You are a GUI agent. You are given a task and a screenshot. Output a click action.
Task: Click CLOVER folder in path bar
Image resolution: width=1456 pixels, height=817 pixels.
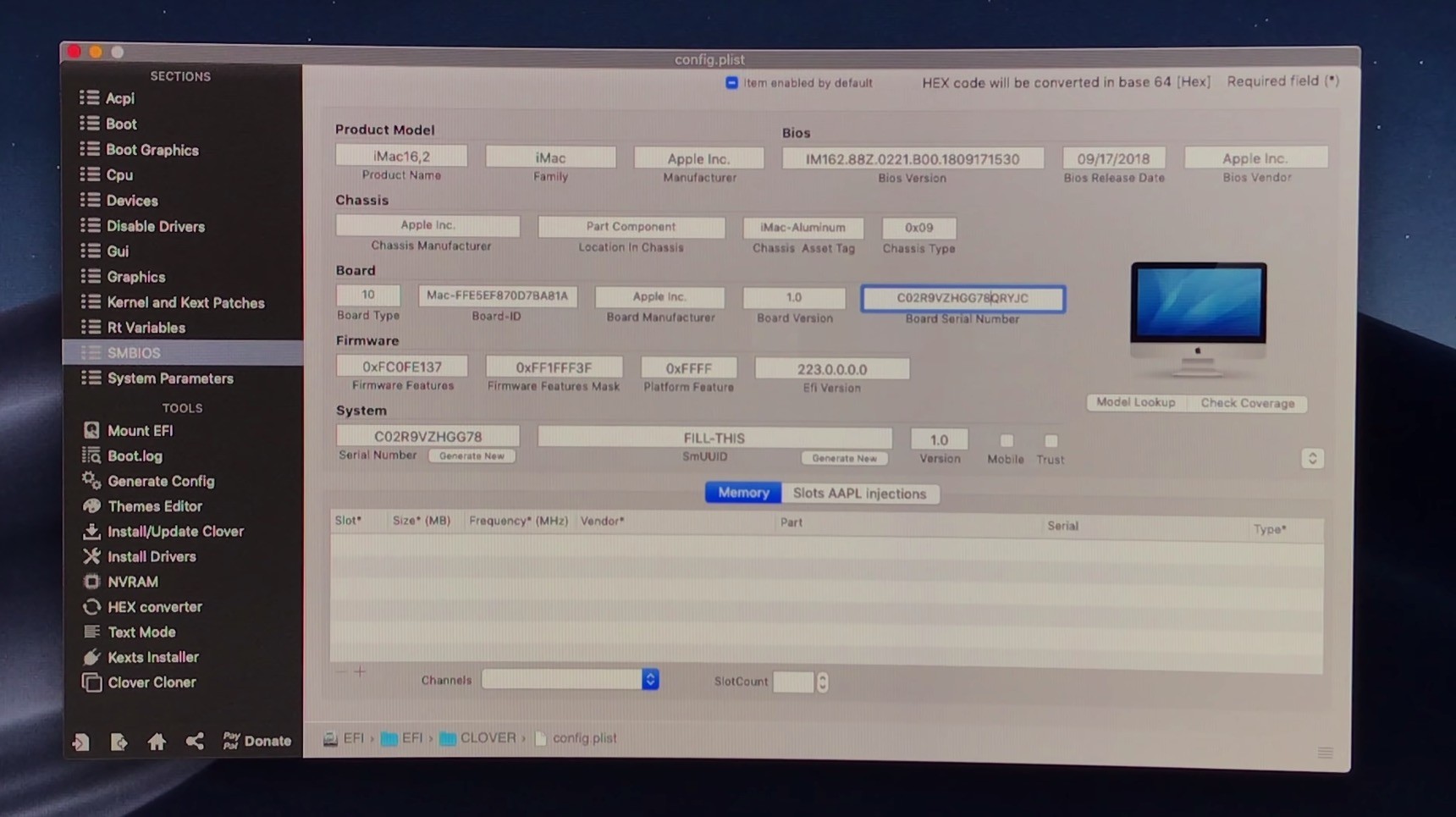tap(478, 738)
